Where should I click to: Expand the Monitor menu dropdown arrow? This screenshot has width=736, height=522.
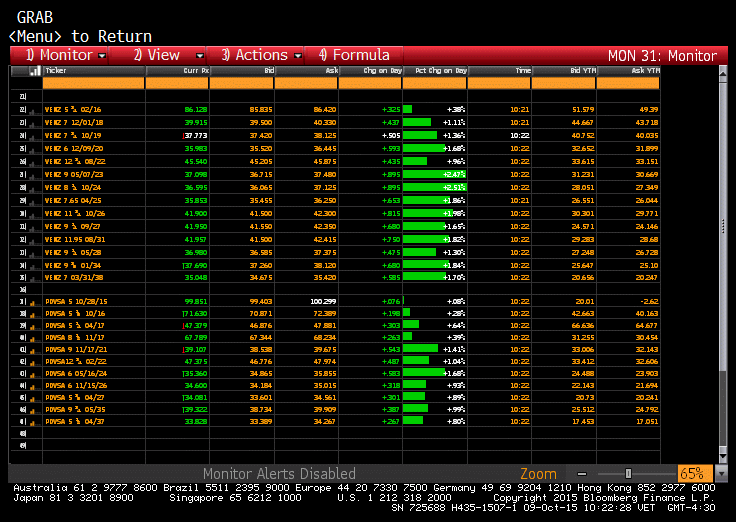pos(102,56)
